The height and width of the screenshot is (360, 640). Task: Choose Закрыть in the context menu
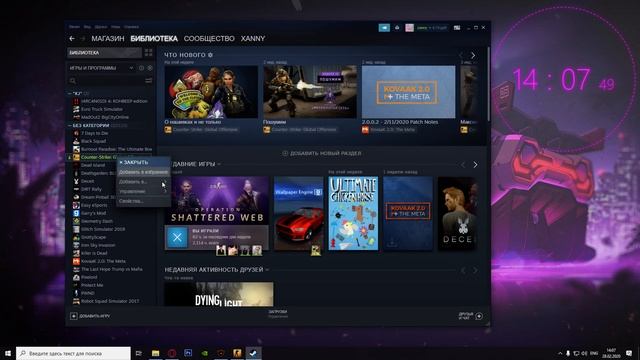(x=143, y=162)
